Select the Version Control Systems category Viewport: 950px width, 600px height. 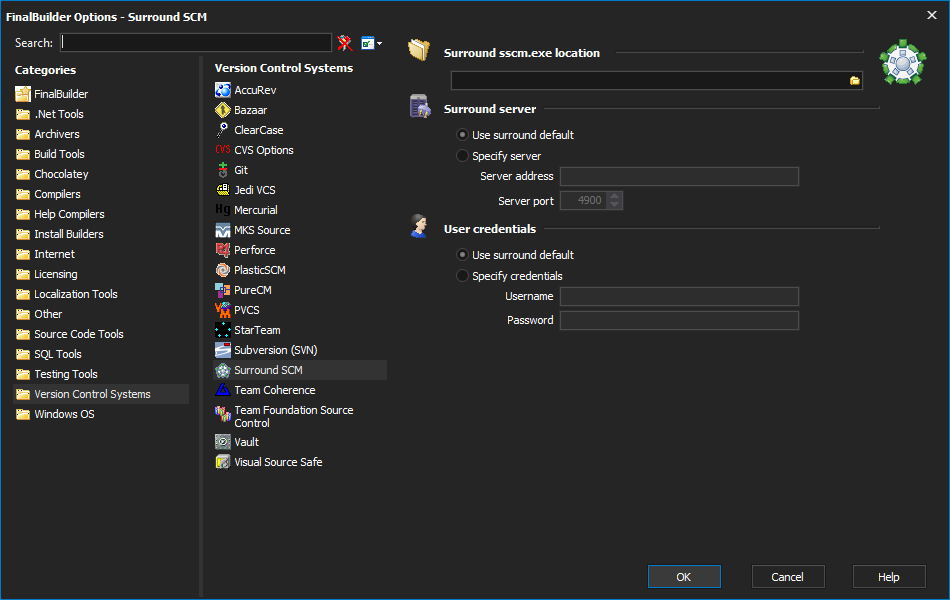[101, 394]
